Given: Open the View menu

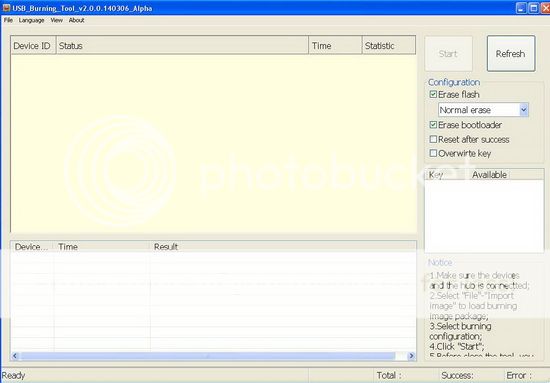Looking at the screenshot, I should point(56,20).
